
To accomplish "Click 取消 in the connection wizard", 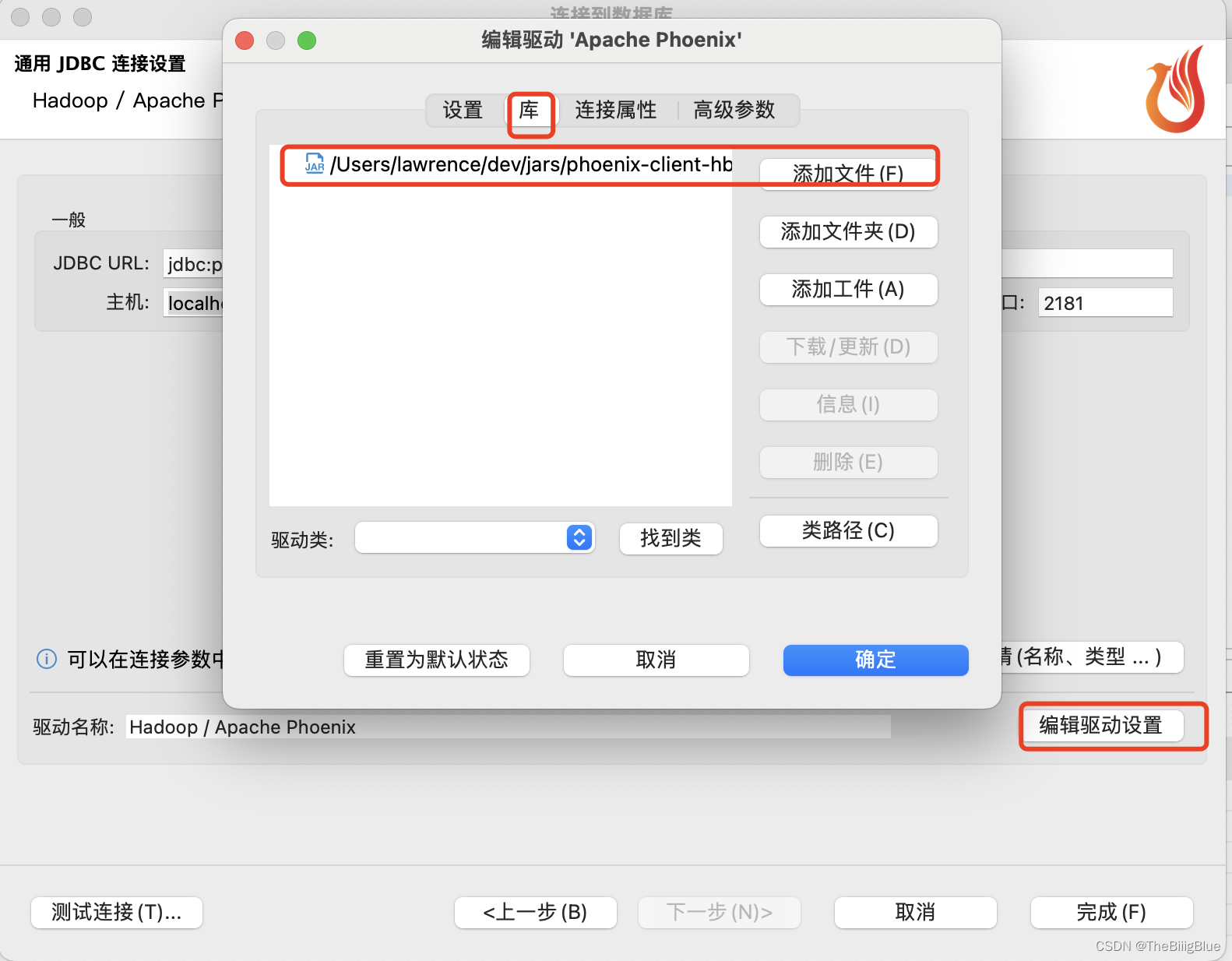I will point(916,912).
